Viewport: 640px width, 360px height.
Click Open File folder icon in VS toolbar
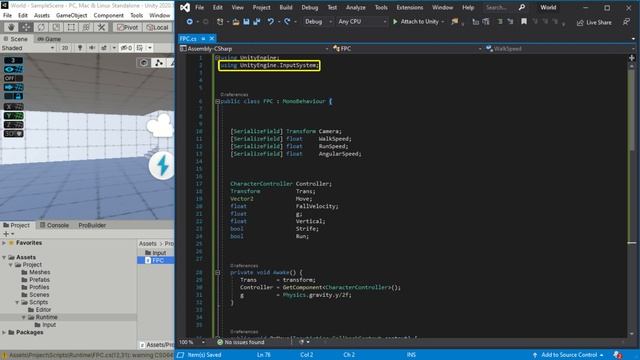(236, 22)
